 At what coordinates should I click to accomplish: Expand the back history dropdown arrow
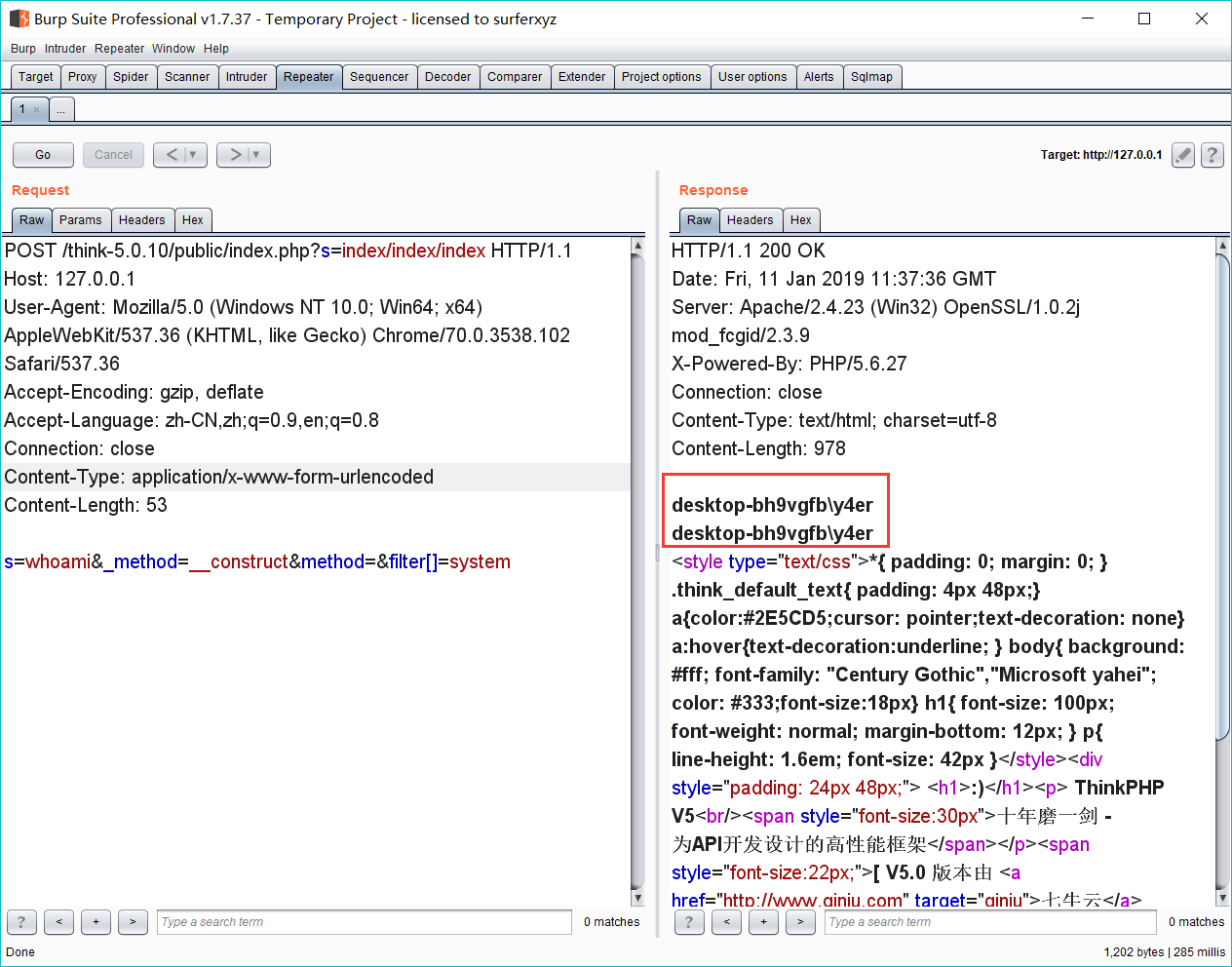pos(193,155)
